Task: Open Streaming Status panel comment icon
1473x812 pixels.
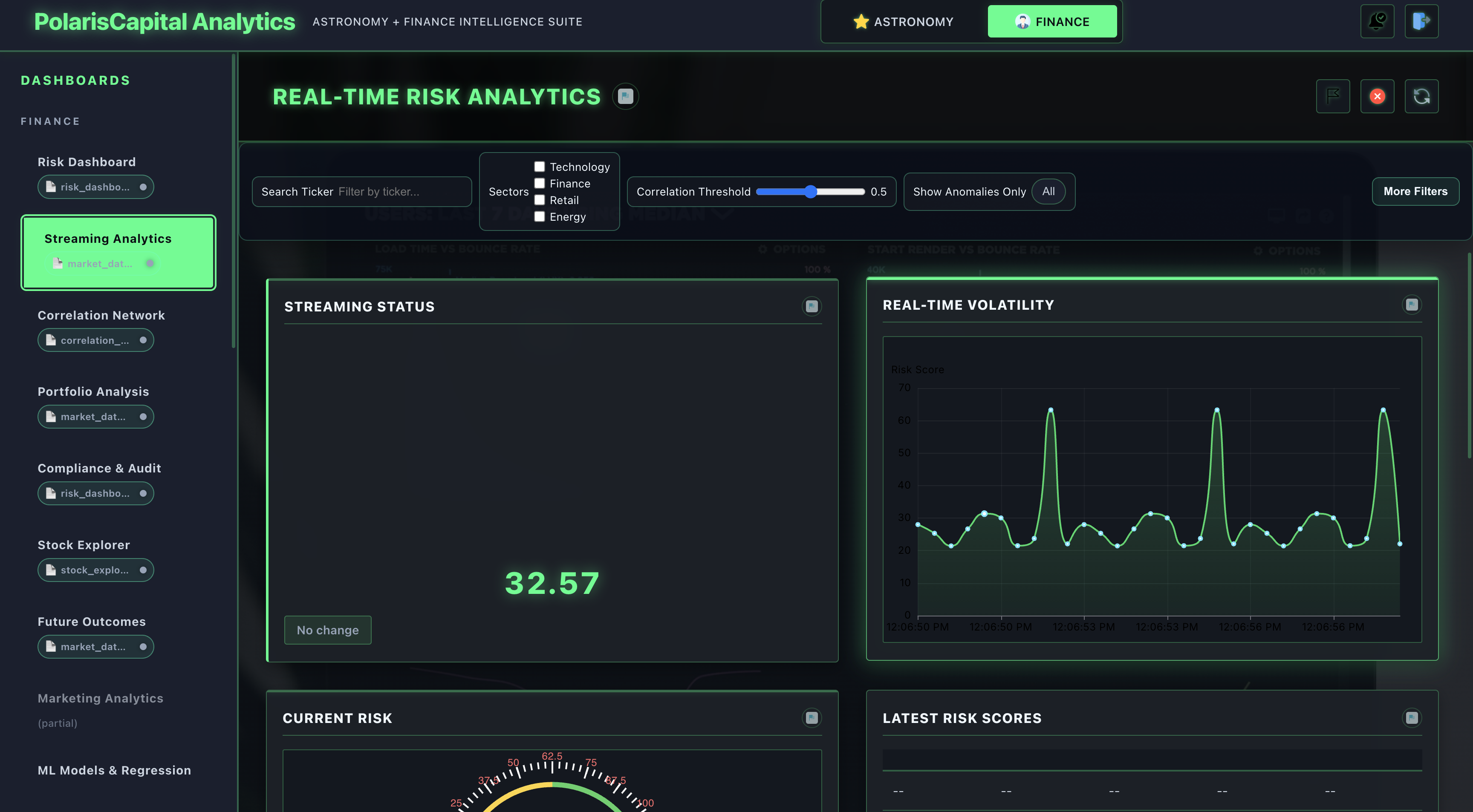Action: point(812,306)
